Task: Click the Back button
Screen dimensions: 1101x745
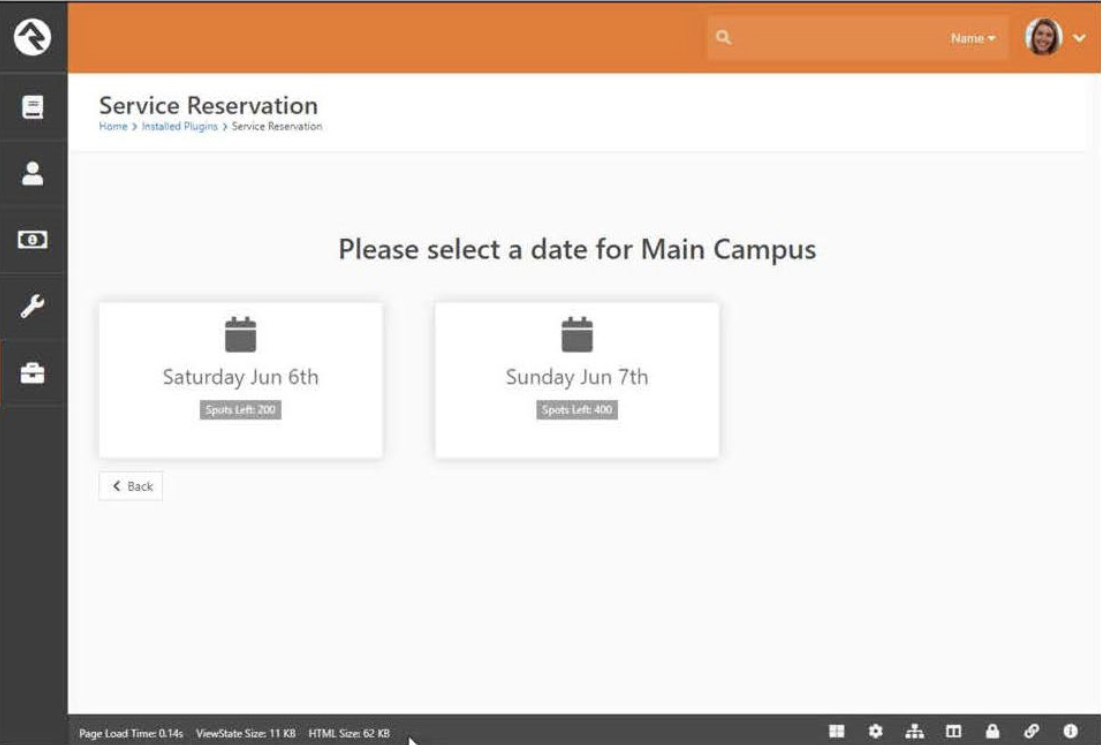Action: (x=131, y=486)
